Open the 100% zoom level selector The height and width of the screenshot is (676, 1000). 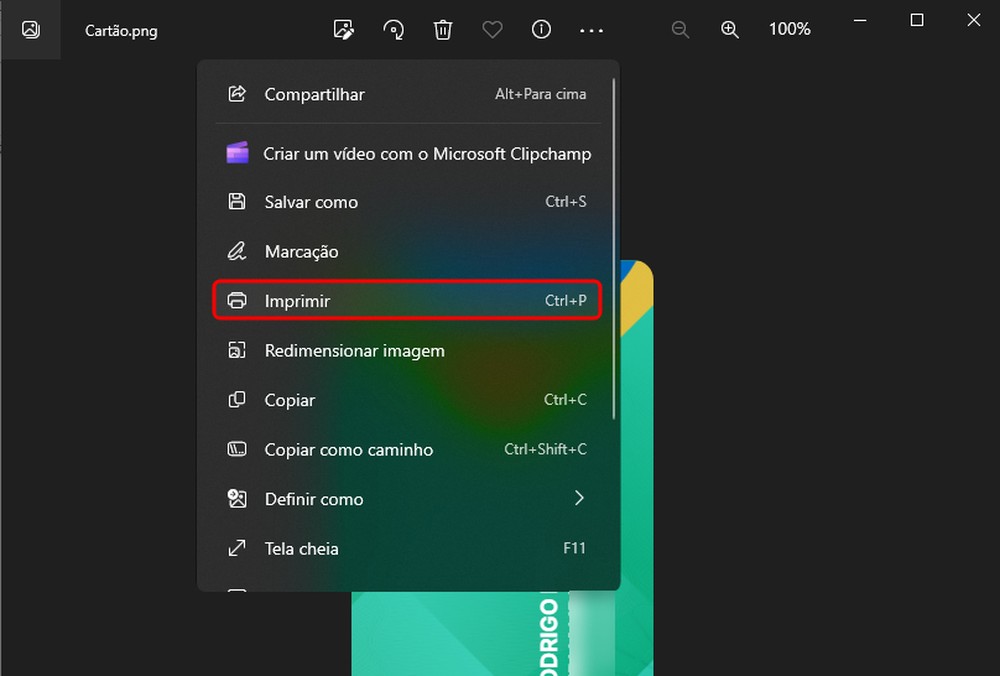pos(789,29)
